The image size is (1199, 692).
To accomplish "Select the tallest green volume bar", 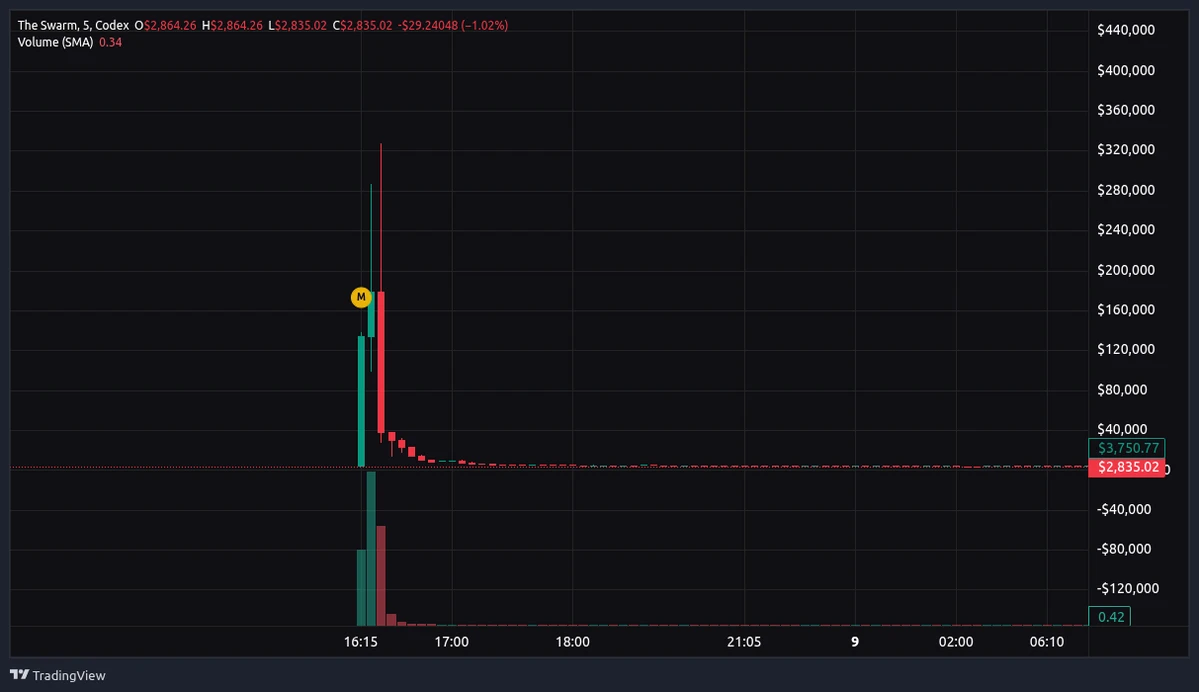I will tap(371, 549).
